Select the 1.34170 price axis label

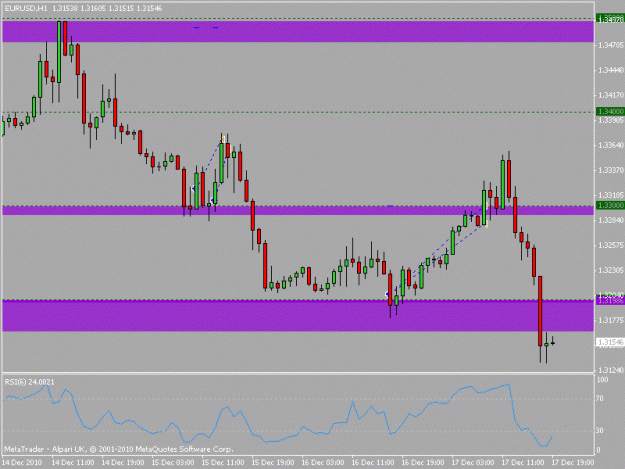[611, 95]
